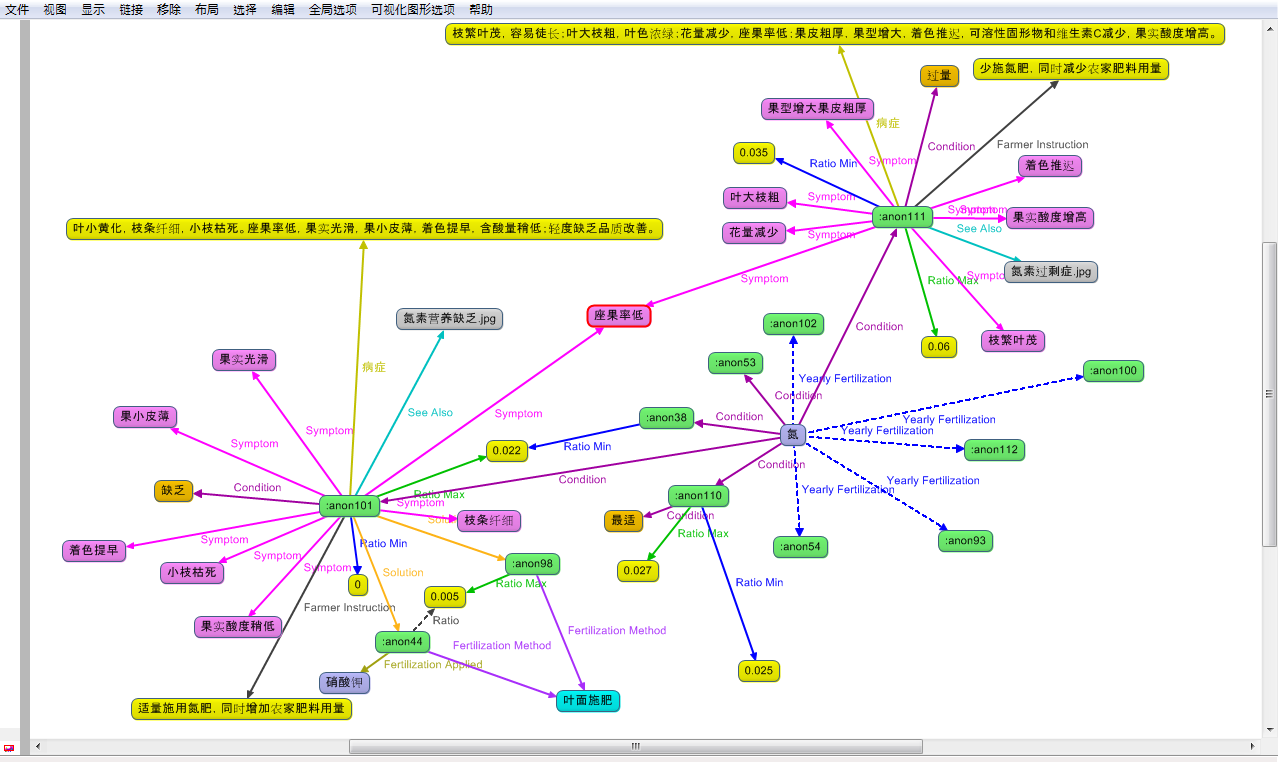Select the cyan 叶面施肥 node
Image resolution: width=1278 pixels, height=762 pixels.
click(x=587, y=701)
